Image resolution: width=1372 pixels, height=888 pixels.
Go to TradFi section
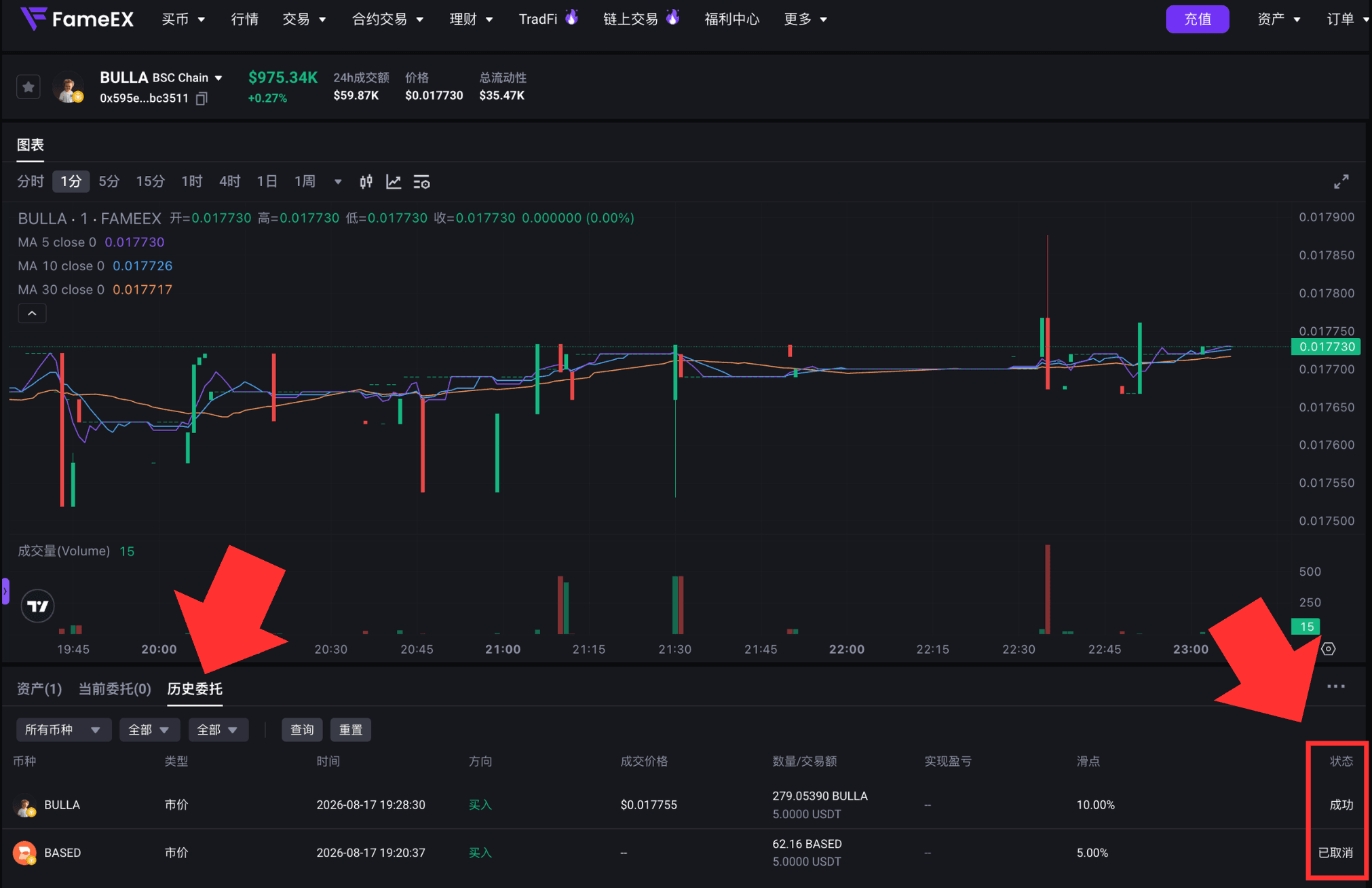point(538,19)
